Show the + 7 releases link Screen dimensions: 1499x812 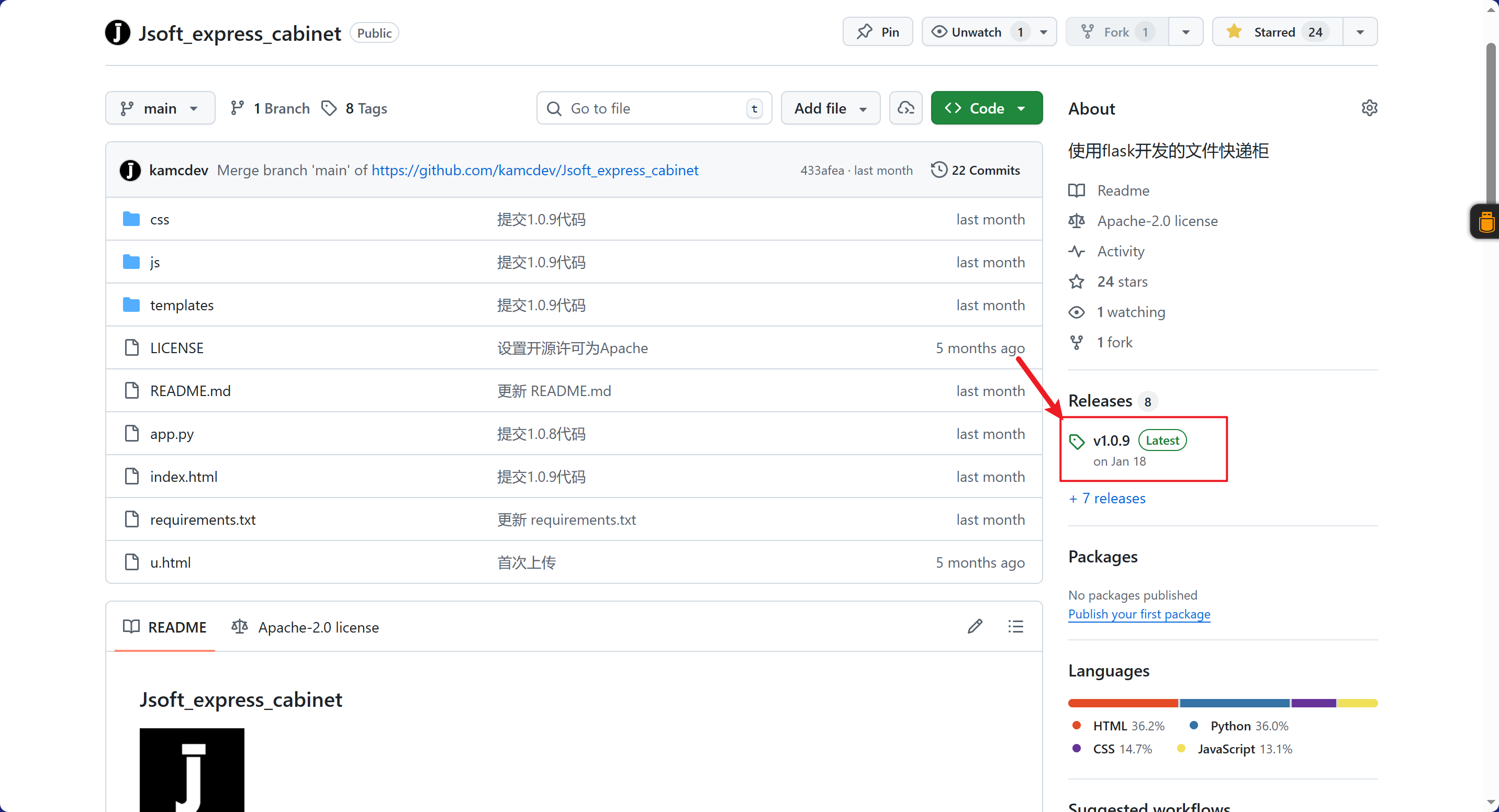[x=1107, y=499]
